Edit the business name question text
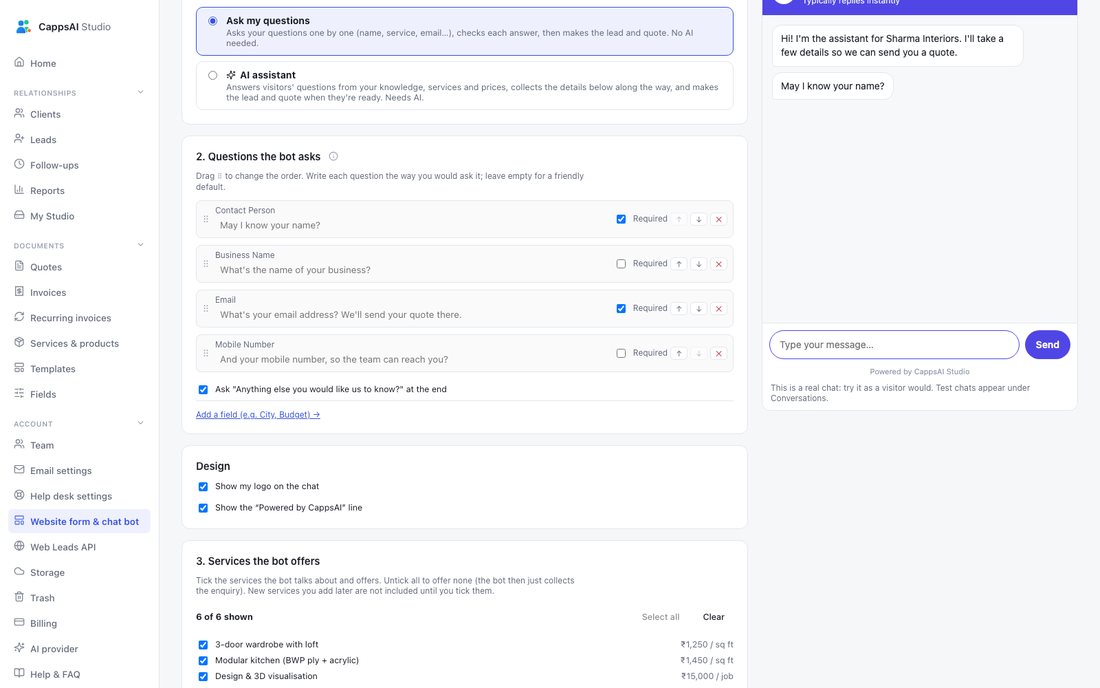Viewport: 1100px width, 688px height. 412,270
